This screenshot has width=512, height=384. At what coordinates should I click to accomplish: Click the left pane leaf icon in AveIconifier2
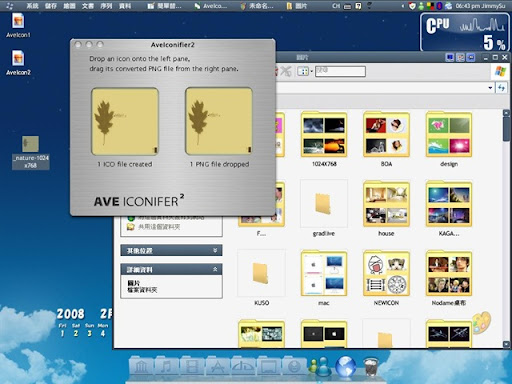coord(125,121)
